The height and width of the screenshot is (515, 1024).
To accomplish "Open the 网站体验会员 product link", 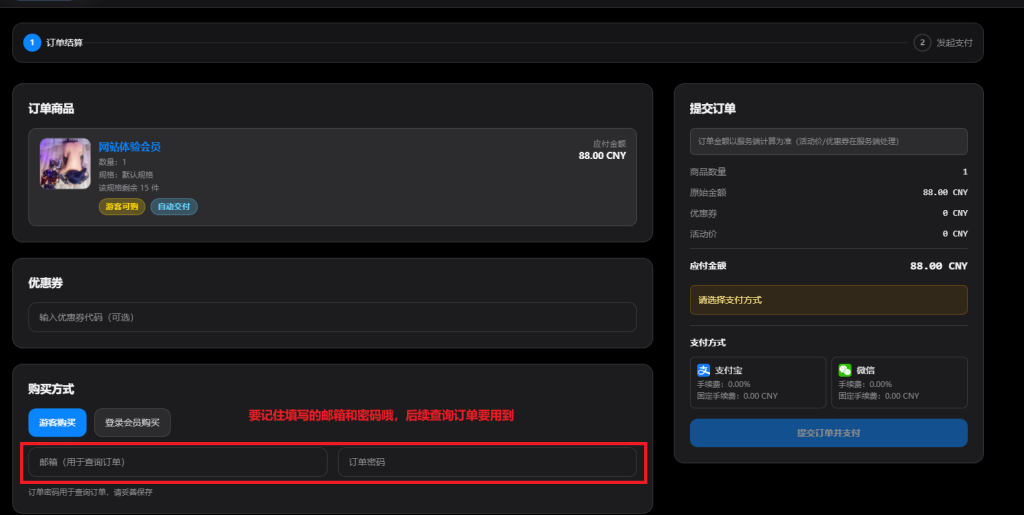I will click(x=129, y=147).
